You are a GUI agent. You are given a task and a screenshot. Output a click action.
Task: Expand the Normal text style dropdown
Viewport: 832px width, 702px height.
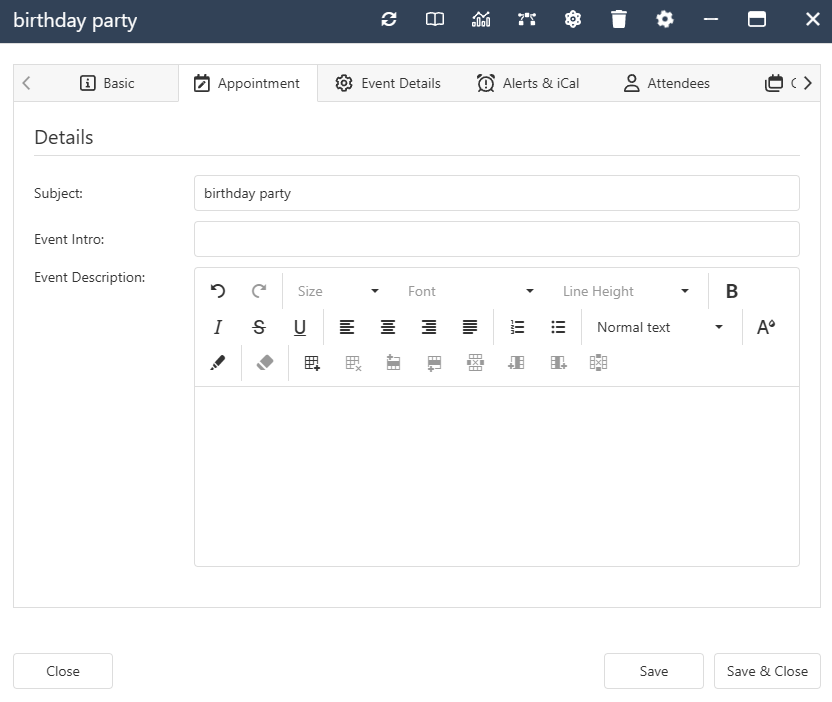(660, 327)
